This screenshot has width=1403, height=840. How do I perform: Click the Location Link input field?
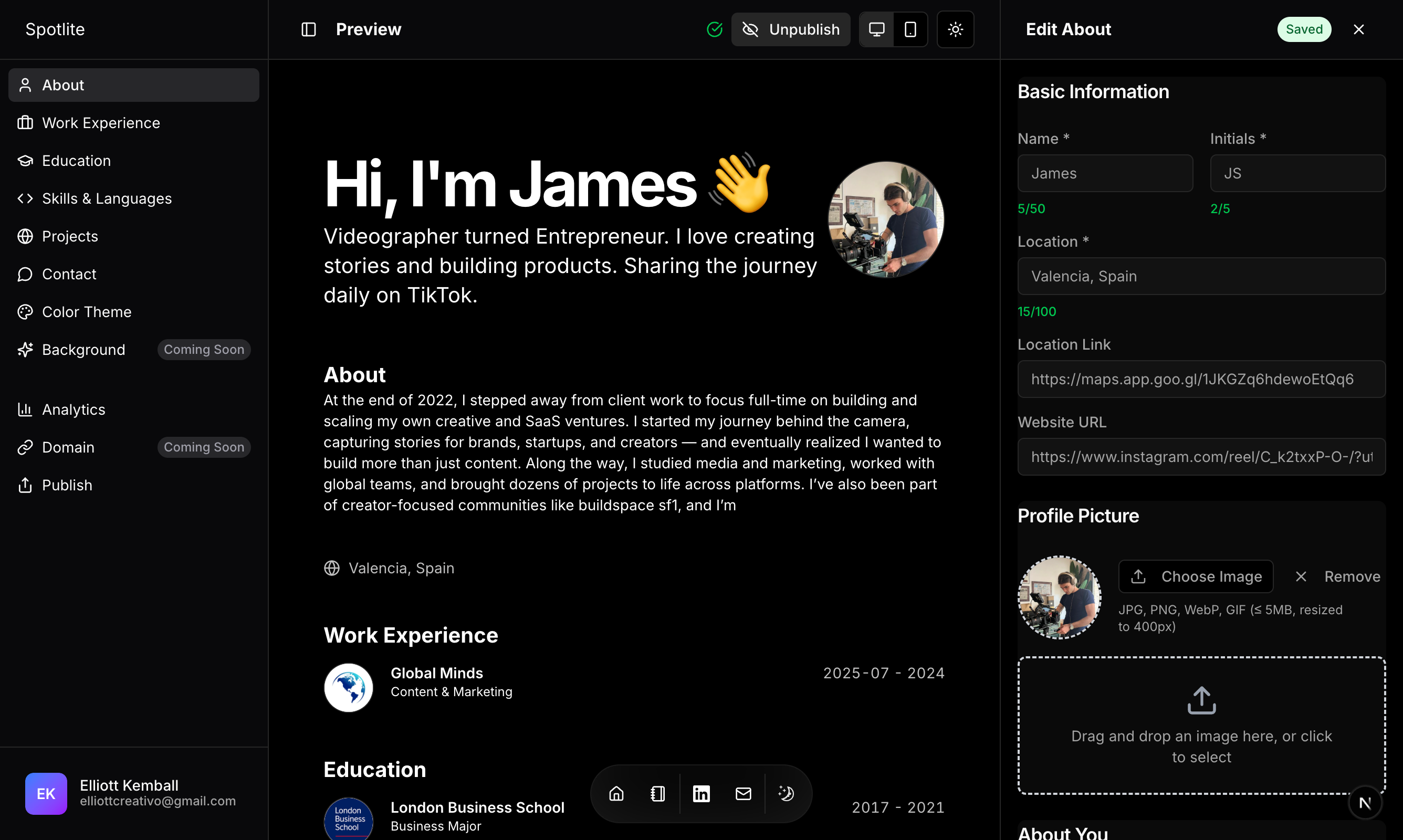(1201, 379)
